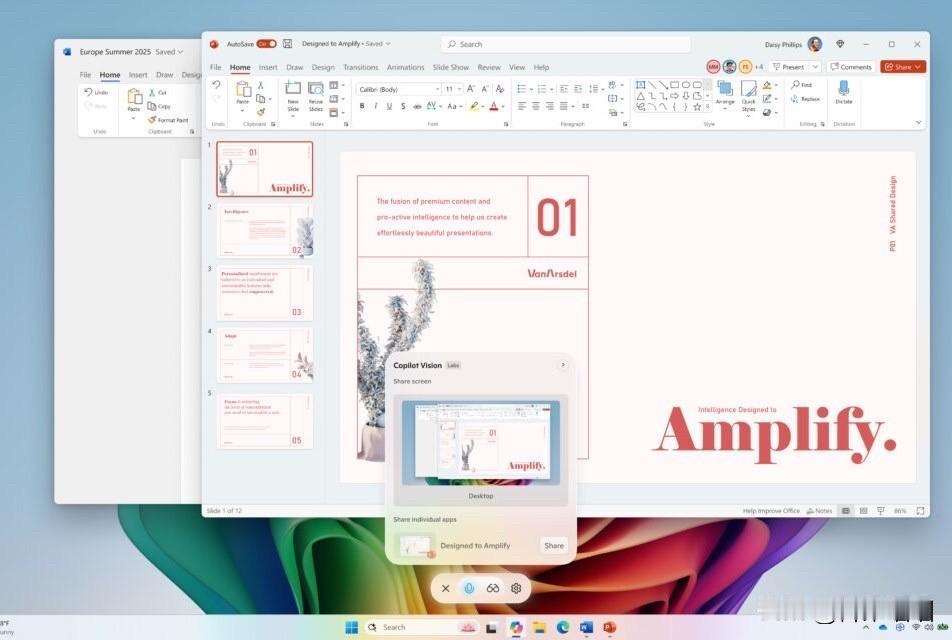Select slide 3 thumbnail
The width and height of the screenshot is (952, 640).
(265, 293)
